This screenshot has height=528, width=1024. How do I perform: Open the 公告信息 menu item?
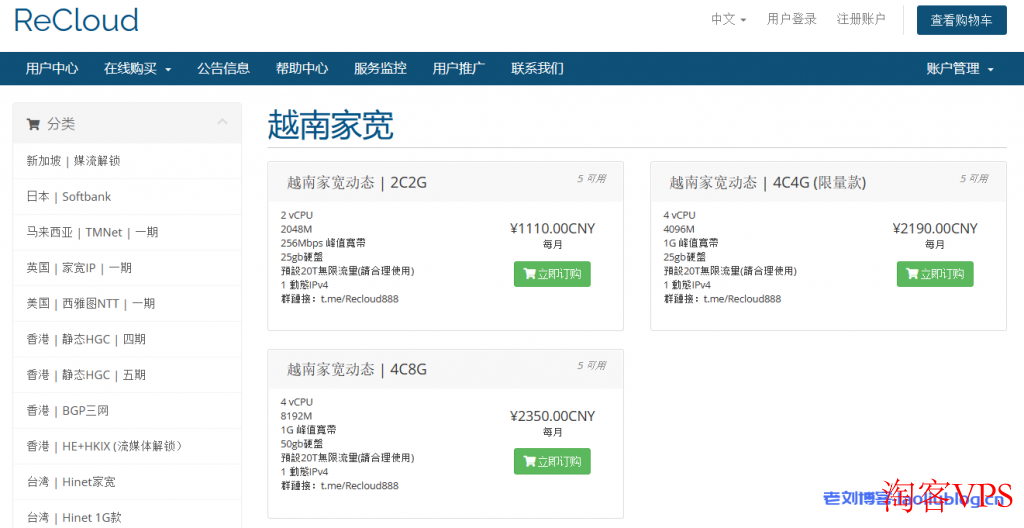tap(223, 69)
